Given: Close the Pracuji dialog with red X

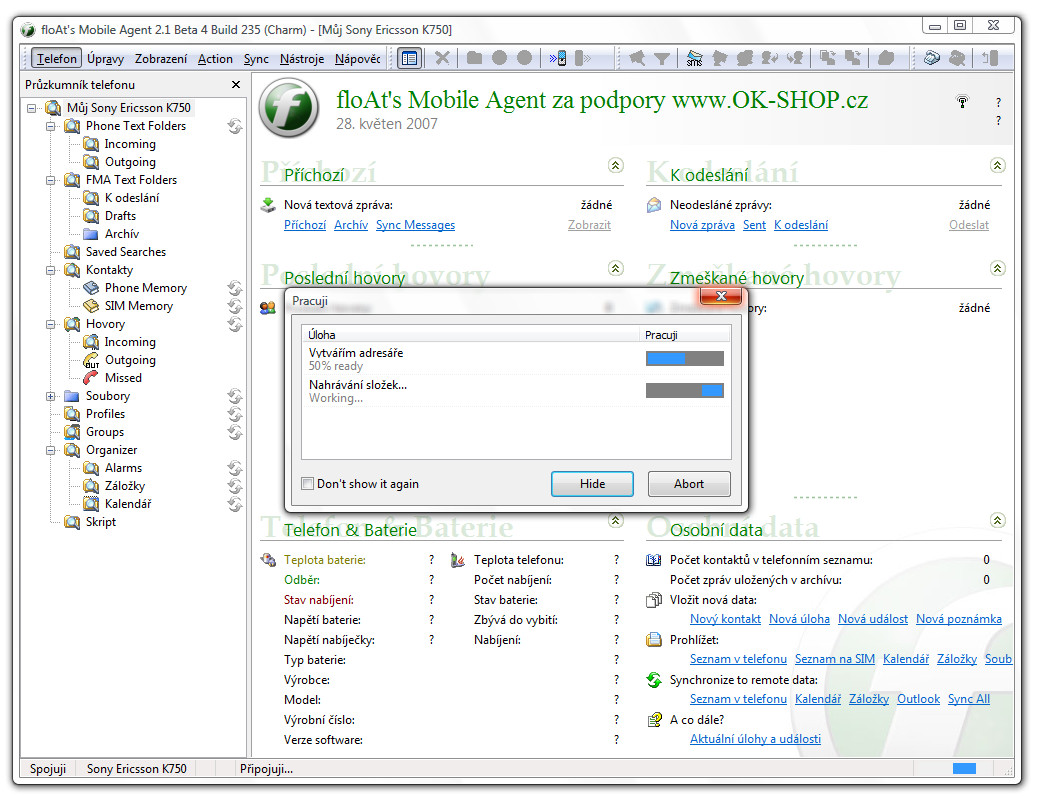Looking at the screenshot, I should tap(721, 296).
